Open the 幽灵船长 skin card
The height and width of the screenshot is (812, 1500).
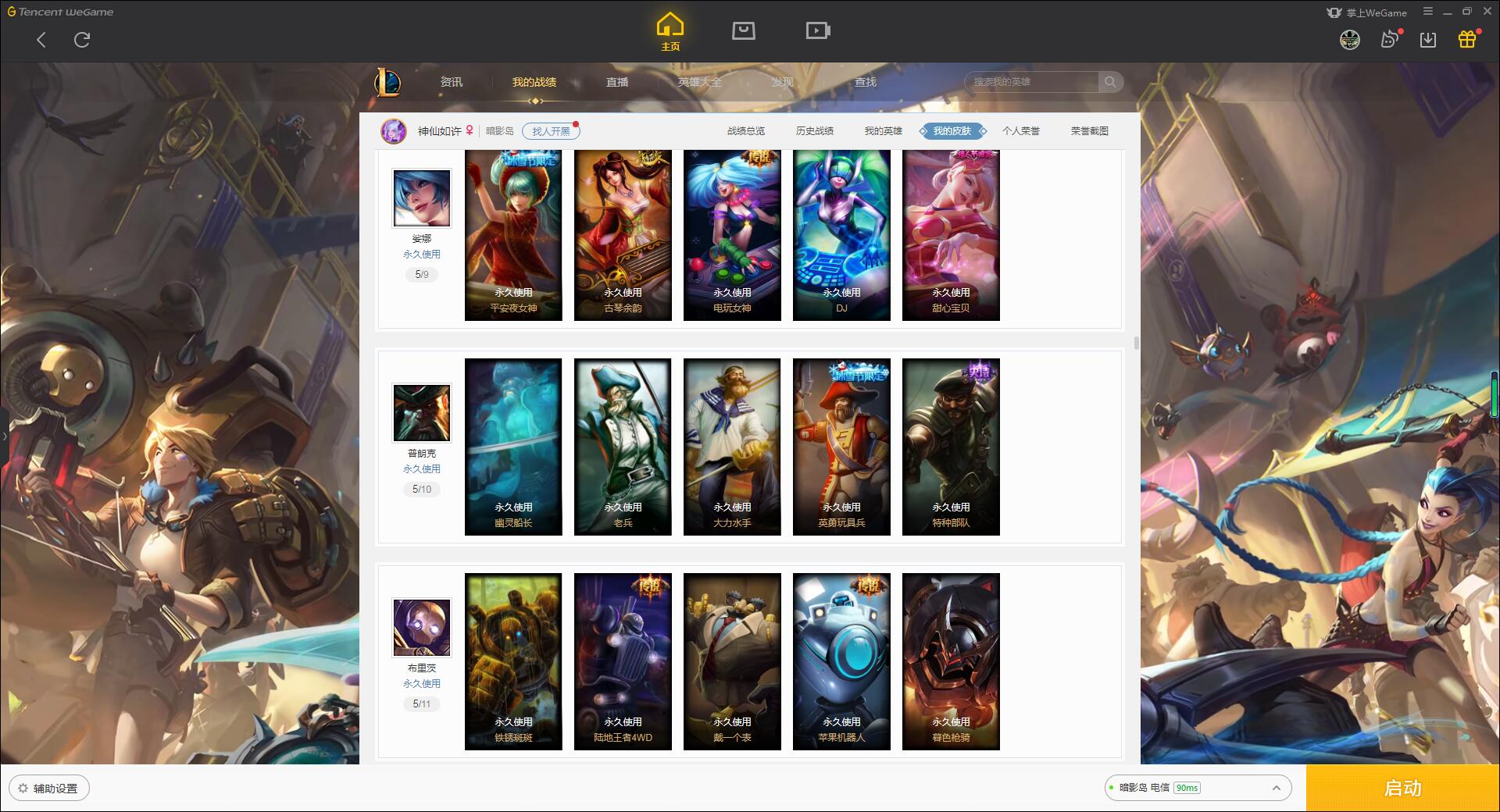pos(513,447)
